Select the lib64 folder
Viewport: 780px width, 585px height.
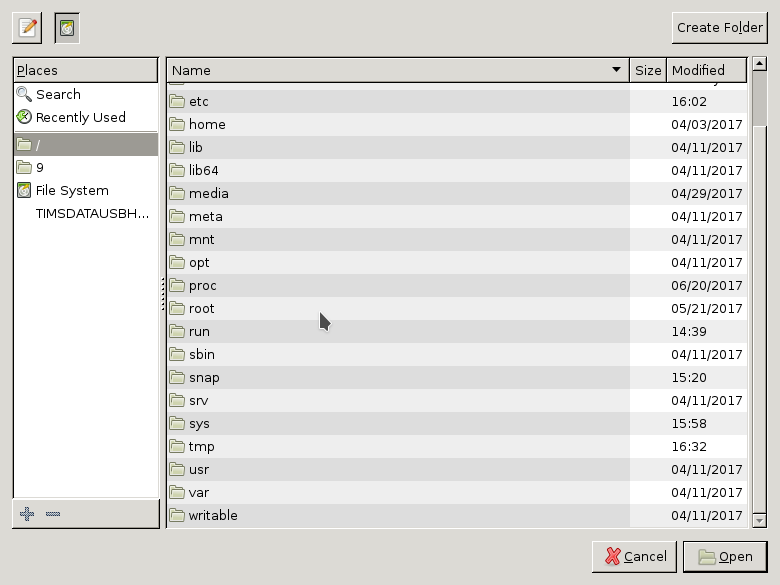tap(457, 170)
